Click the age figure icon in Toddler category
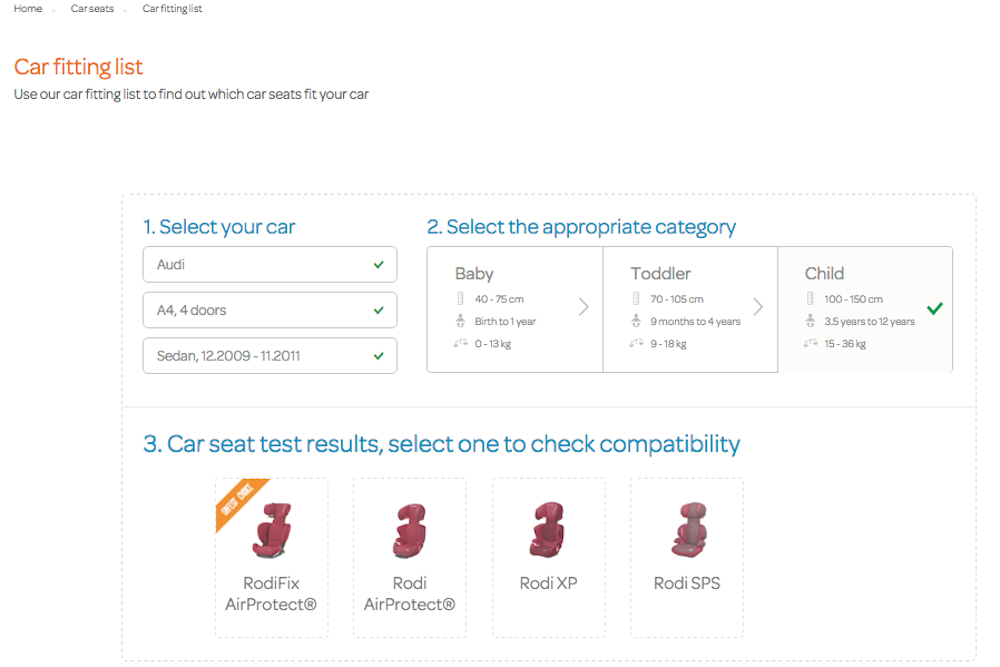Screen dimensions: 1000x667 click(636, 321)
